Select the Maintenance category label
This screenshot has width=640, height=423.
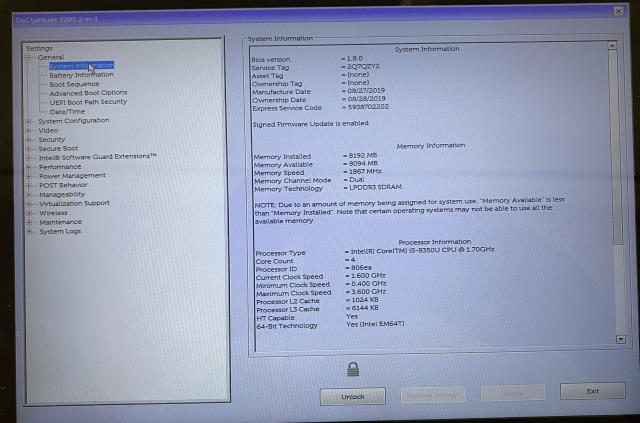[x=60, y=222]
